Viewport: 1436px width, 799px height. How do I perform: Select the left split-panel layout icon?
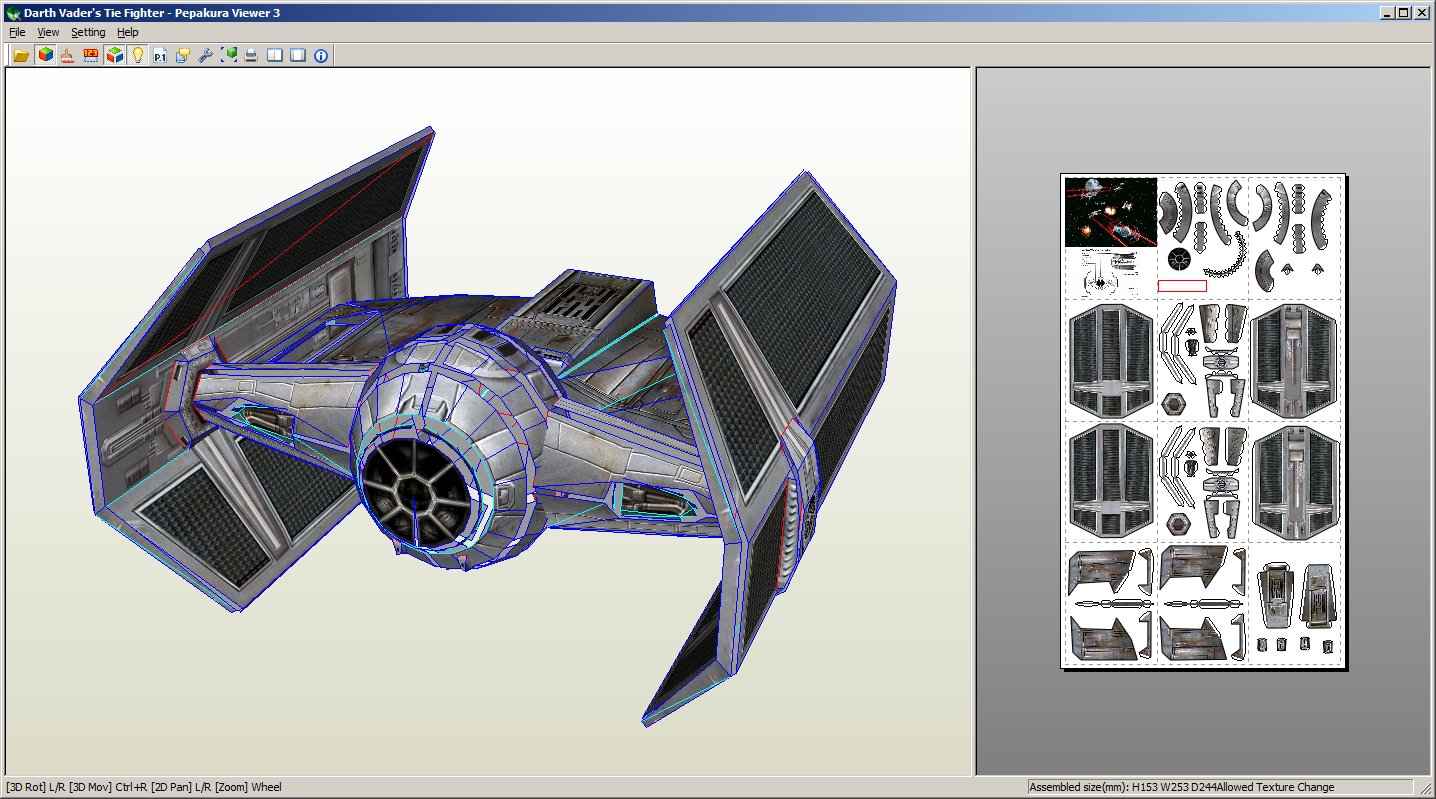tap(275, 55)
